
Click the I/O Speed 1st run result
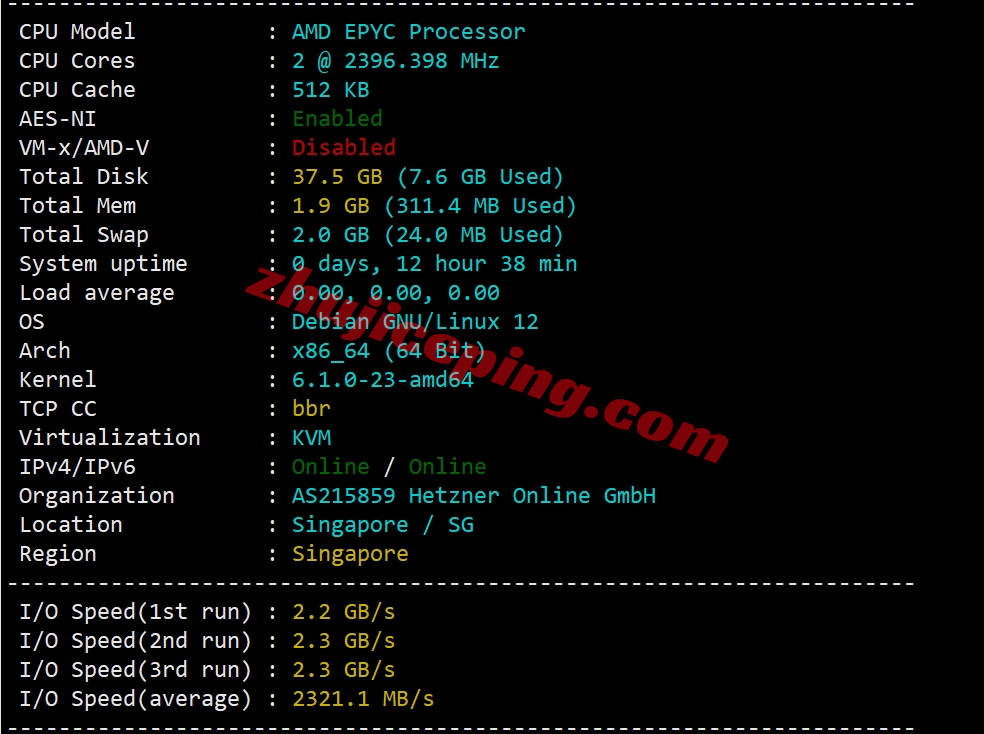pyautogui.click(x=344, y=612)
